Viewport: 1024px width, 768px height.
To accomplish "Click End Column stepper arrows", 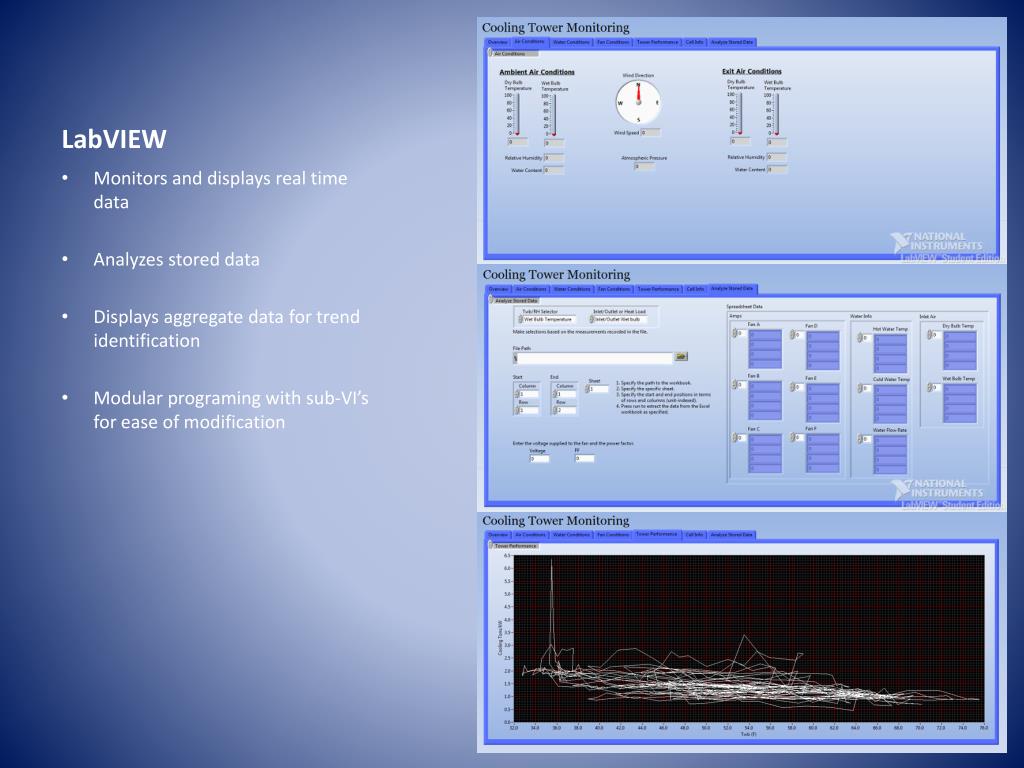I will [556, 394].
